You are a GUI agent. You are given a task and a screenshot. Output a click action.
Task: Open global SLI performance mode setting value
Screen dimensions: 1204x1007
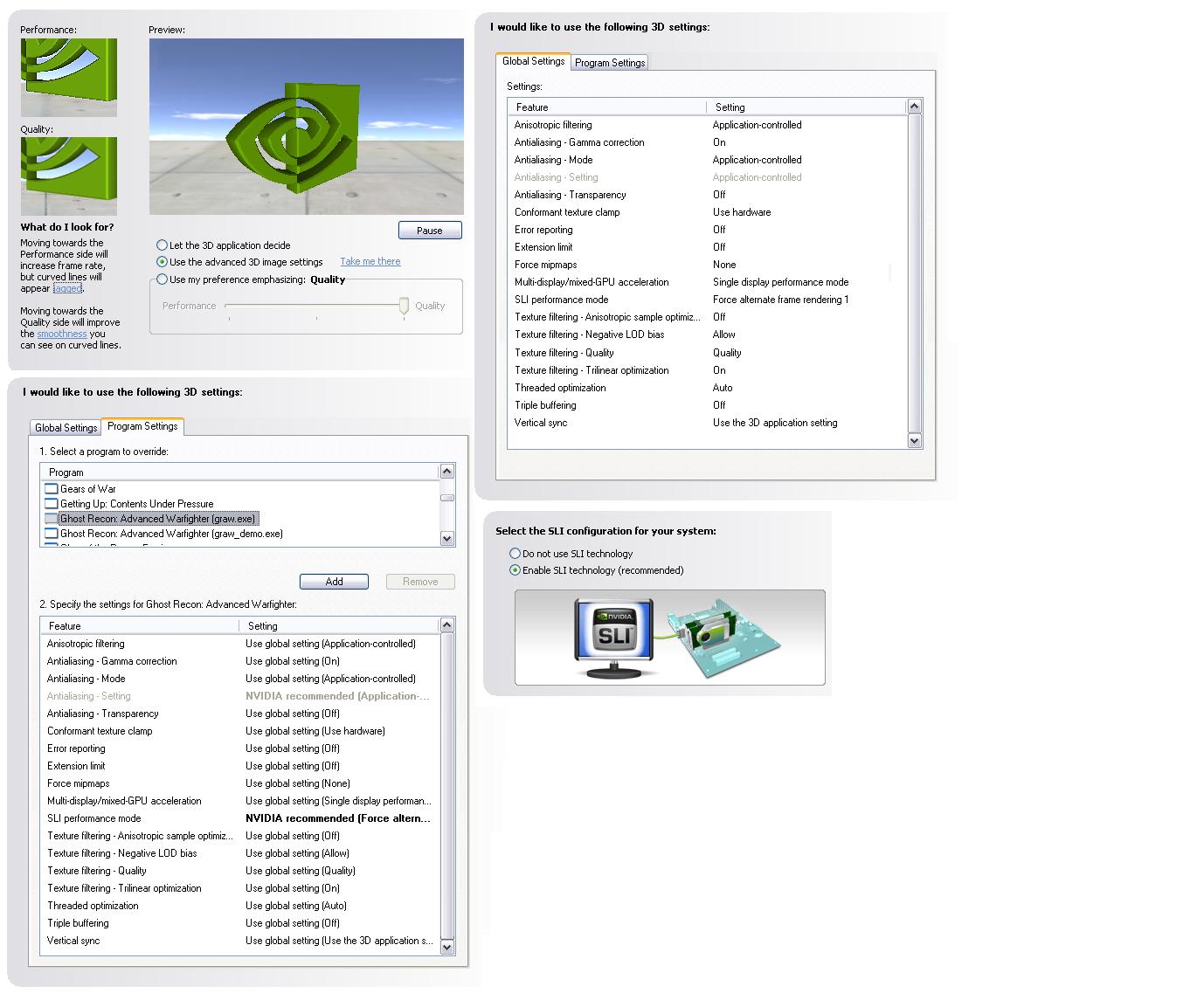780,300
